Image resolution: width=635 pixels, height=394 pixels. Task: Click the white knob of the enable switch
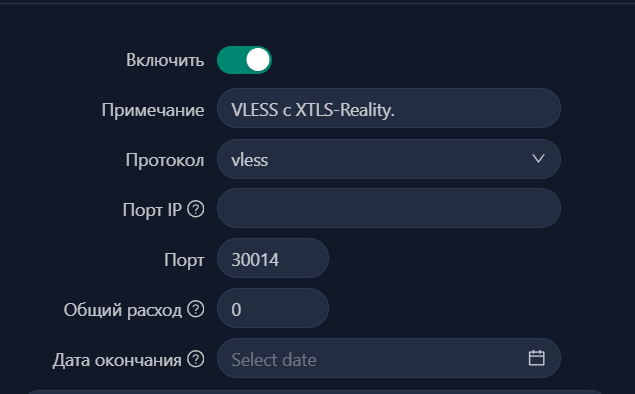(258, 60)
